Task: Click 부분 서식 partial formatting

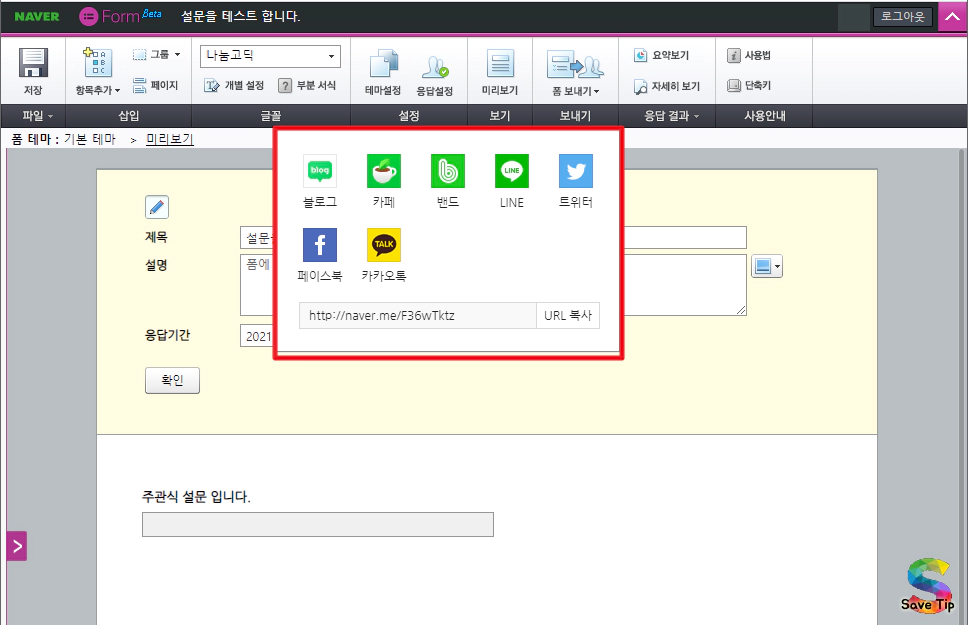Action: tap(307, 85)
